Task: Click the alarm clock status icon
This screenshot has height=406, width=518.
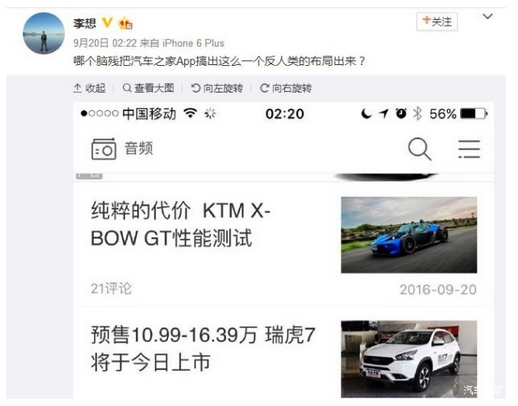Action: (x=401, y=114)
